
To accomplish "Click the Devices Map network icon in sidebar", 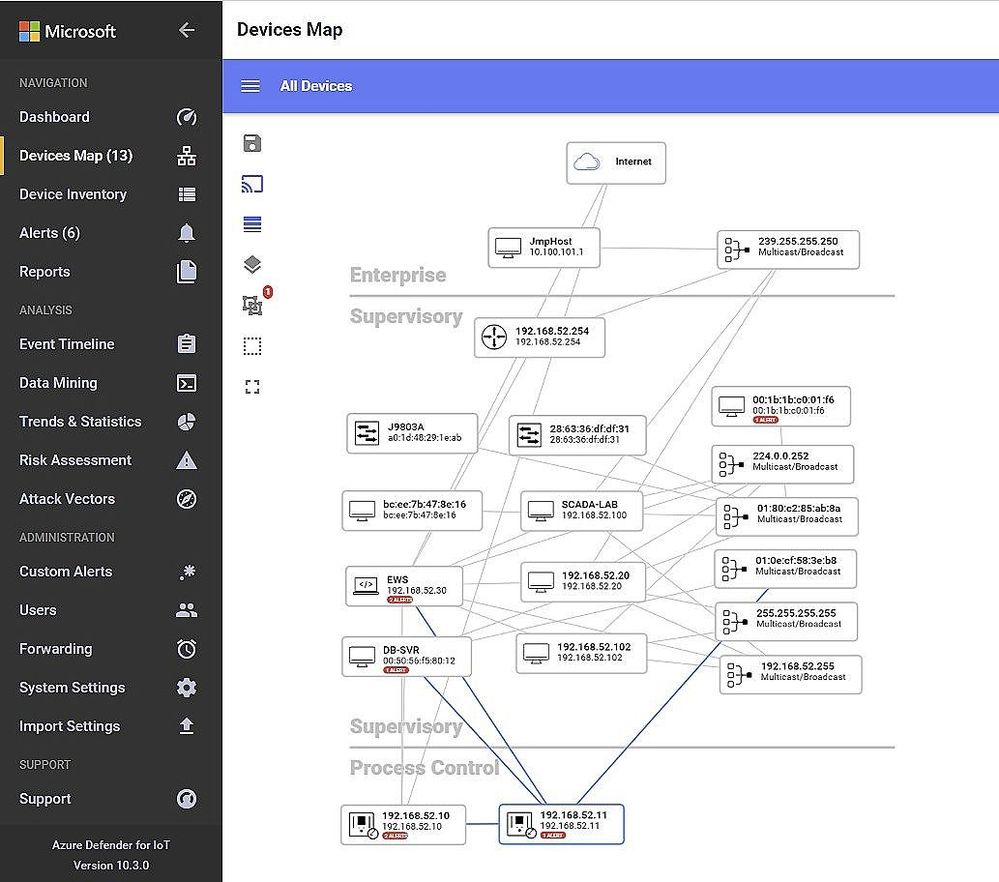I will coord(187,155).
